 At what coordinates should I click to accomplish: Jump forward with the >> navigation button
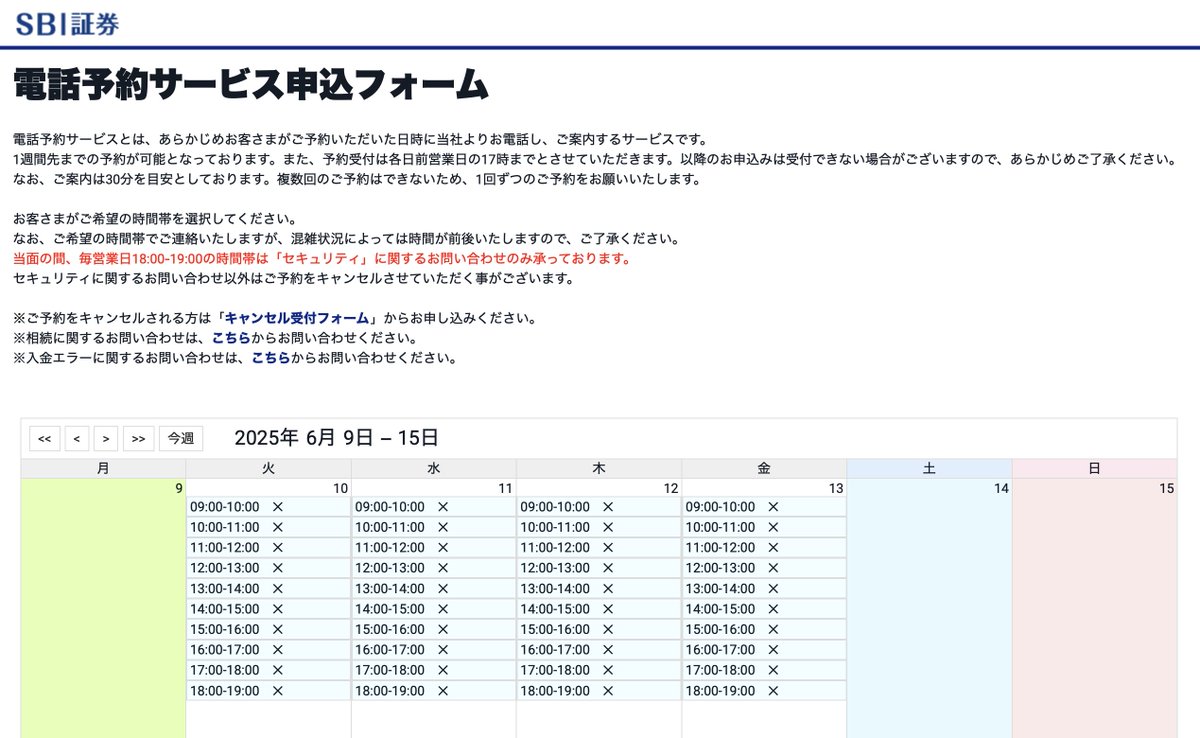139,438
